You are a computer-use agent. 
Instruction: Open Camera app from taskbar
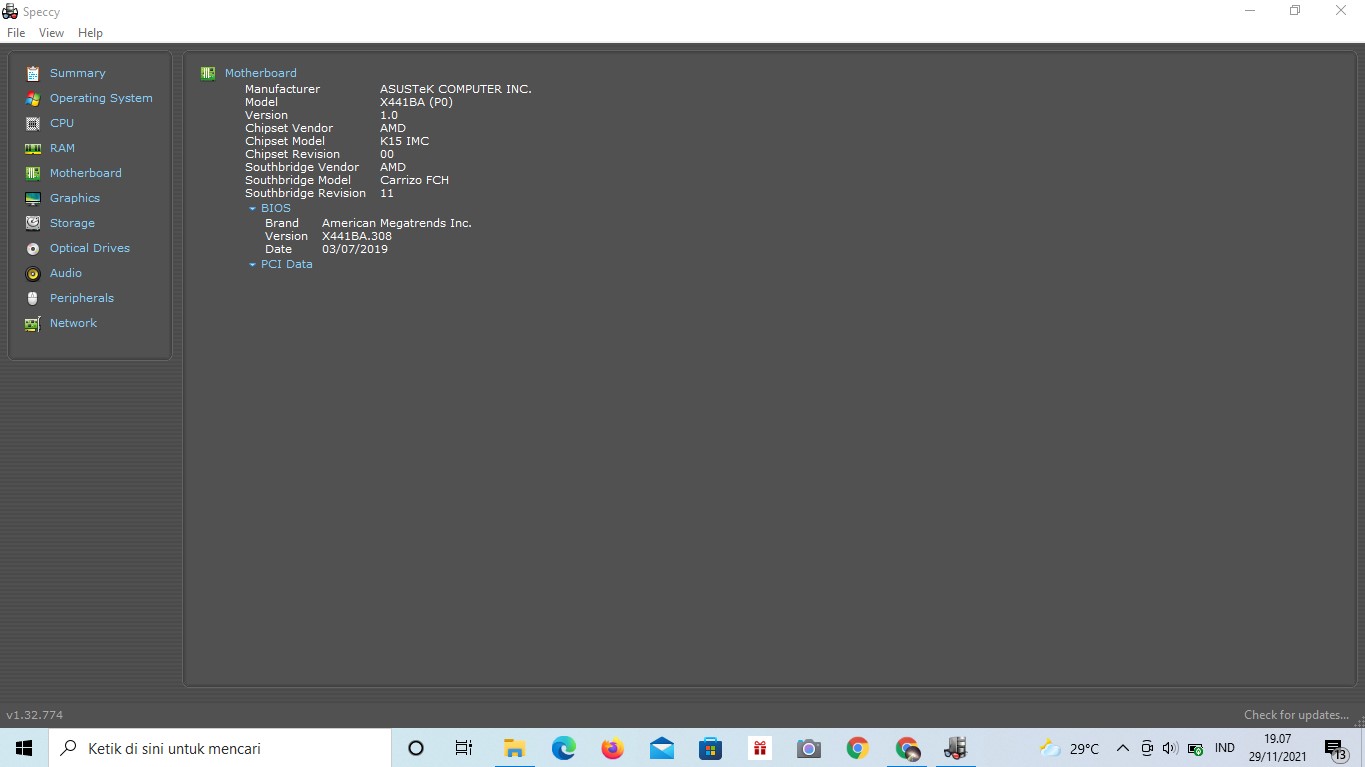click(x=808, y=748)
